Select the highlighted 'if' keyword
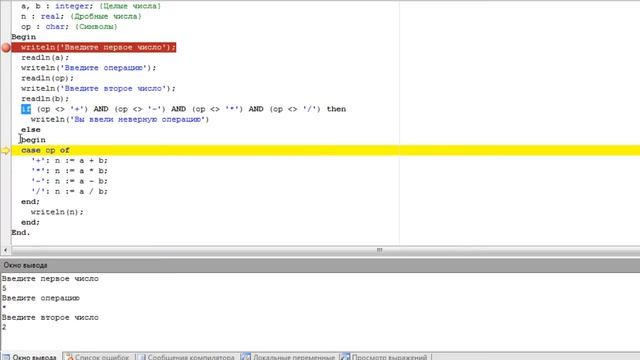This screenshot has width=640, height=360. pos(26,109)
